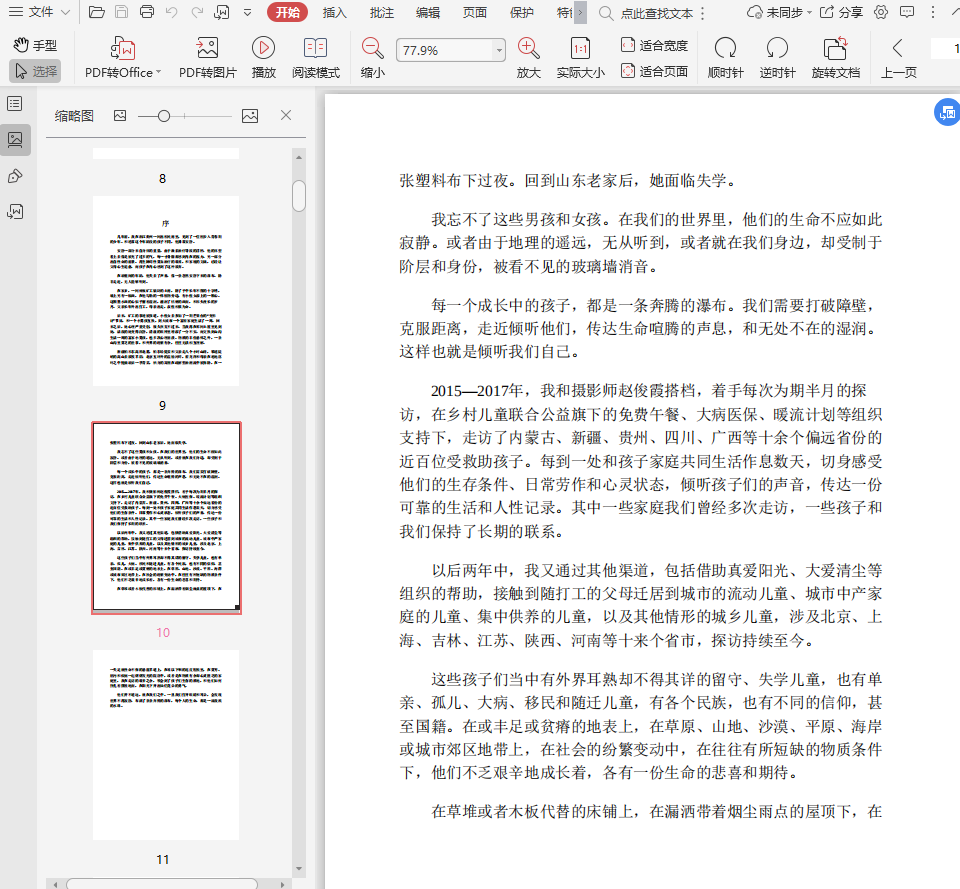
Task: Click the 点此查找文本 search field
Action: pyautogui.click(x=656, y=13)
